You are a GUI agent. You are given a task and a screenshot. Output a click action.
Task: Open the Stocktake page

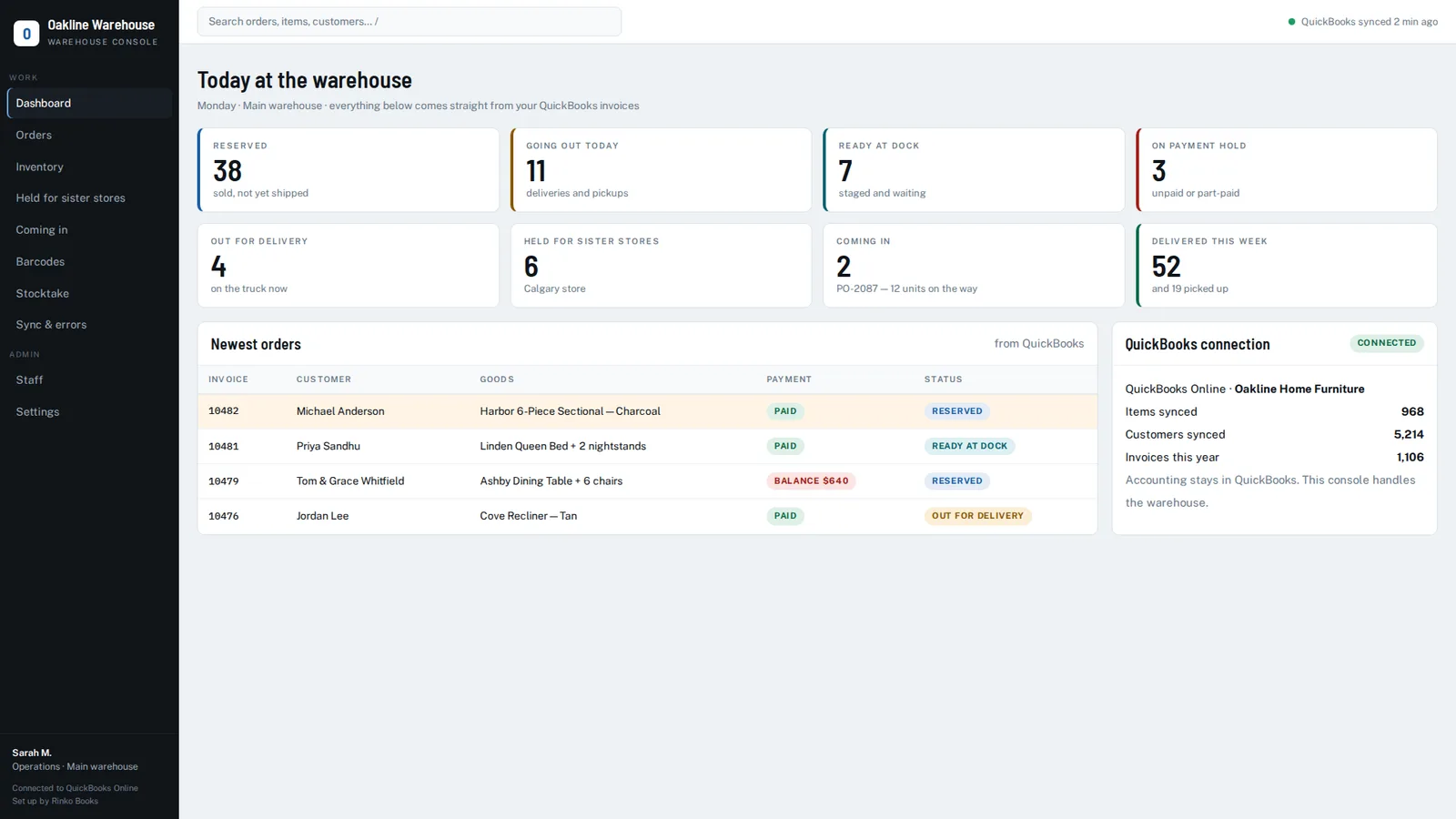click(89, 293)
